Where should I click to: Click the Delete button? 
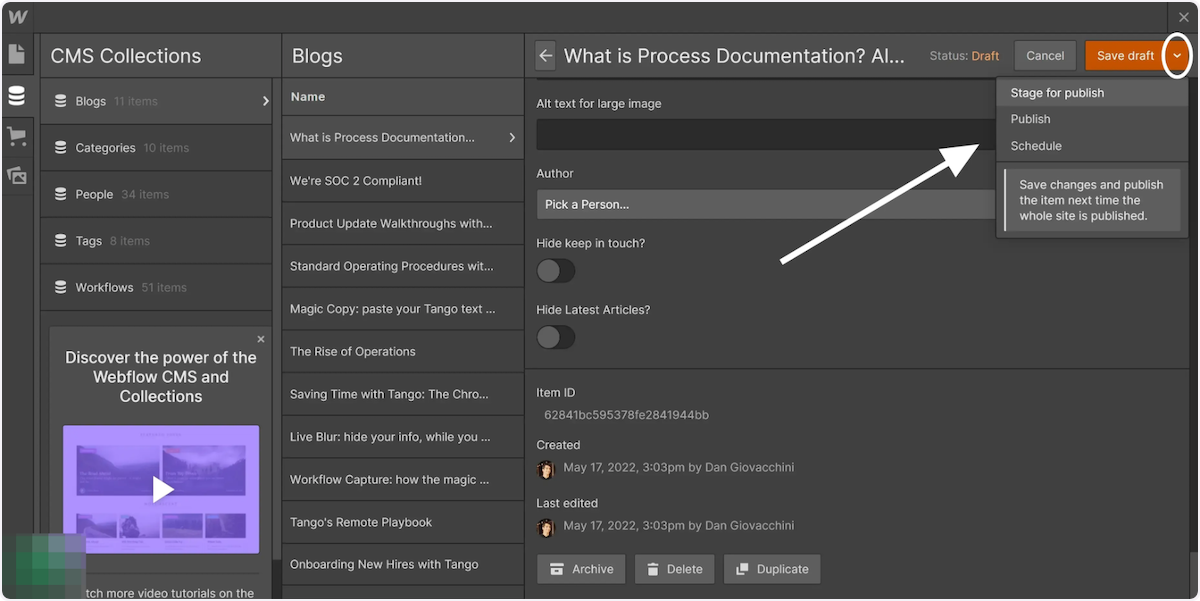[x=674, y=569]
